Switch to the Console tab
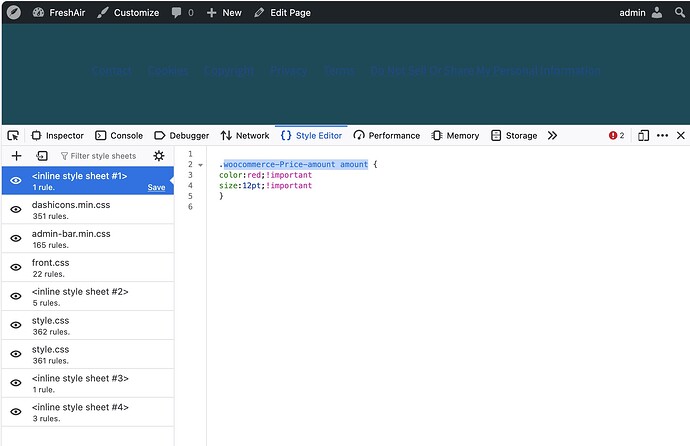 [x=119, y=135]
